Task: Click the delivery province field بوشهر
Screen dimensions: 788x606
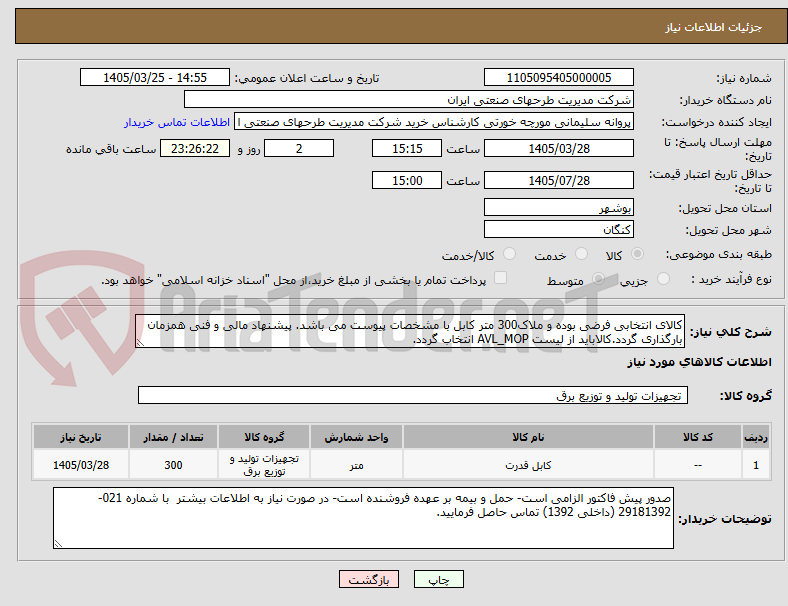Action: click(x=558, y=207)
